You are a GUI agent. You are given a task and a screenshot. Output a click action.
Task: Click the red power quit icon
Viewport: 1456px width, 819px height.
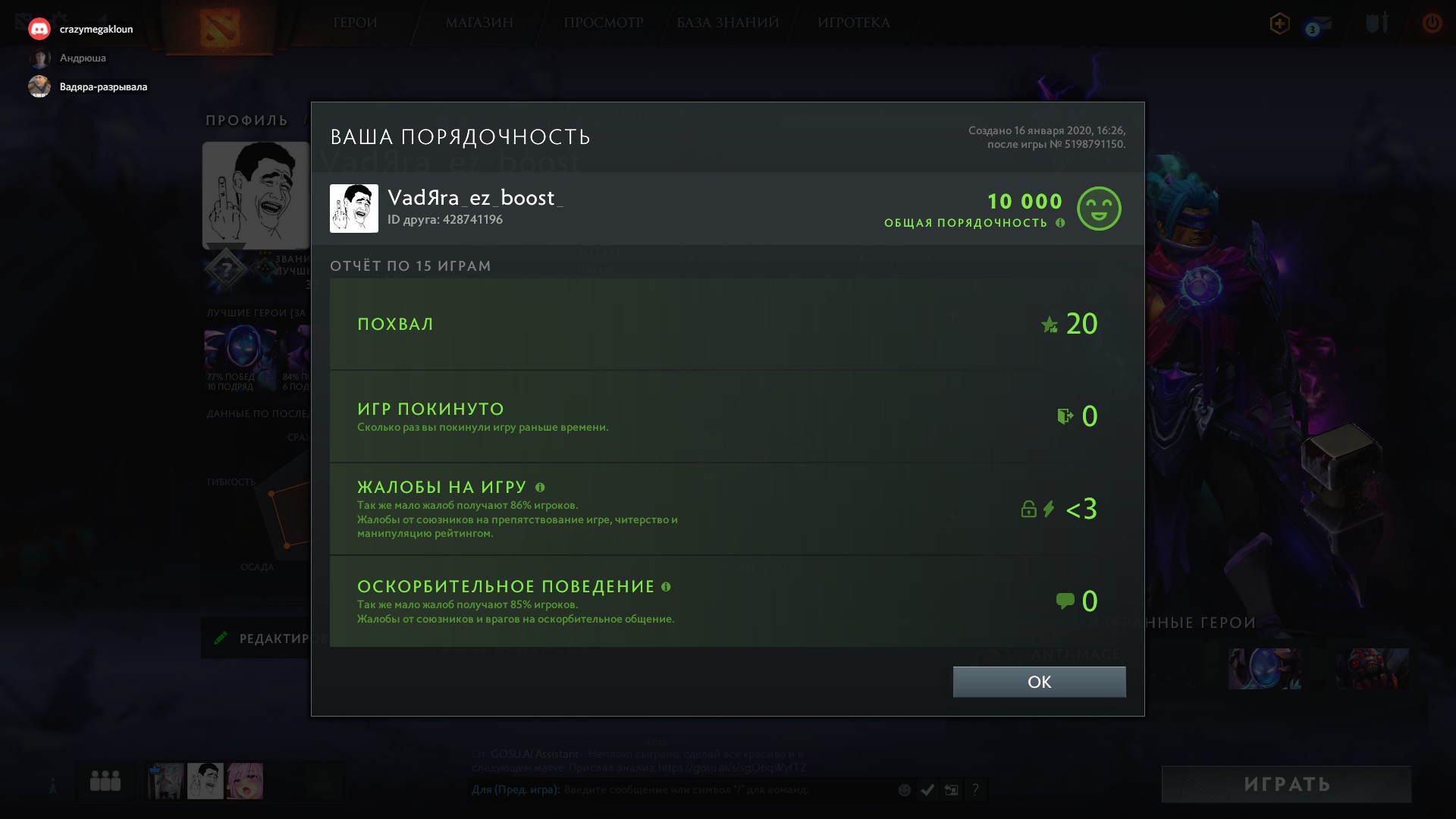click(x=1432, y=23)
